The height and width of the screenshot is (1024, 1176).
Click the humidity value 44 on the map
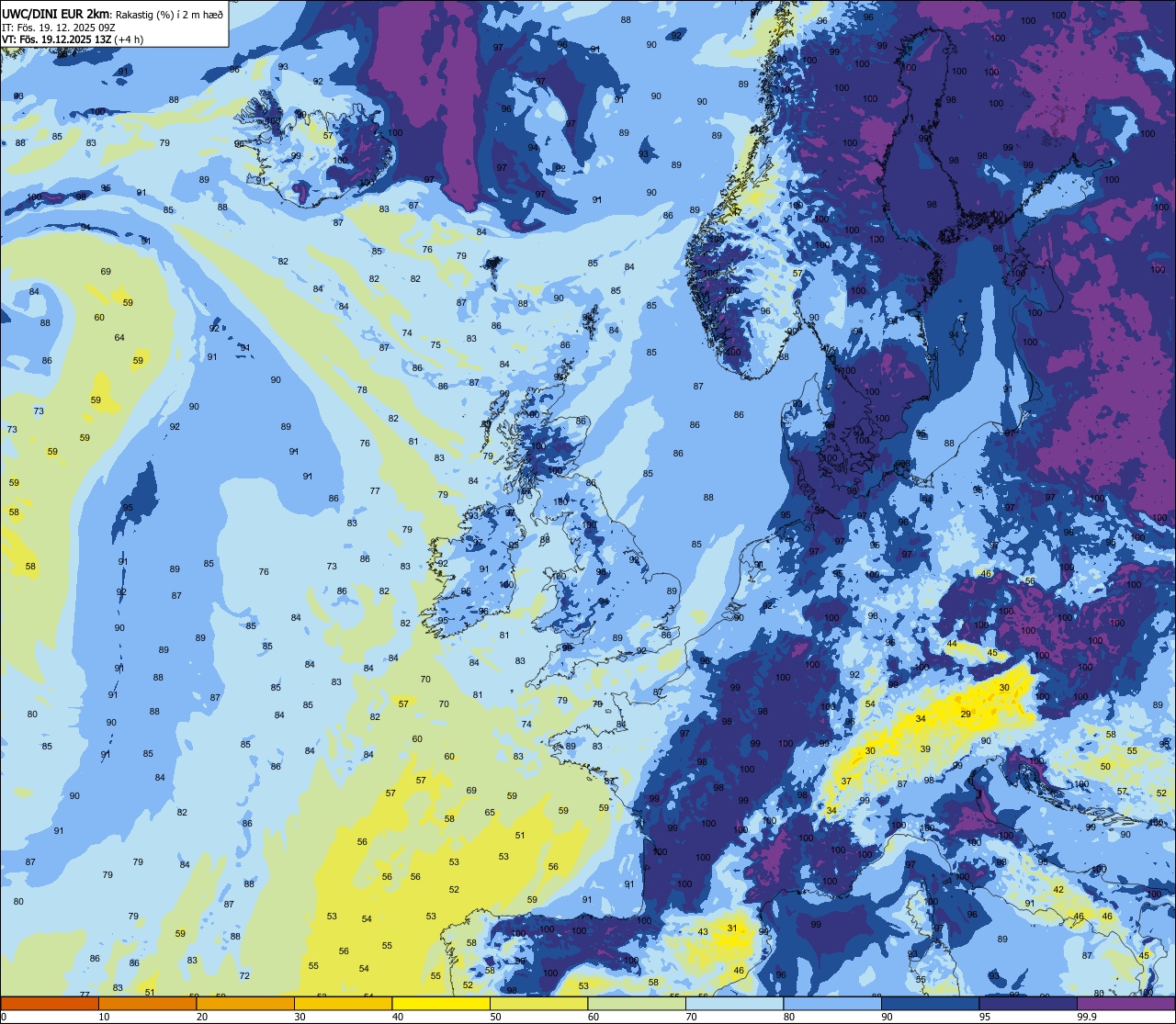point(952,644)
